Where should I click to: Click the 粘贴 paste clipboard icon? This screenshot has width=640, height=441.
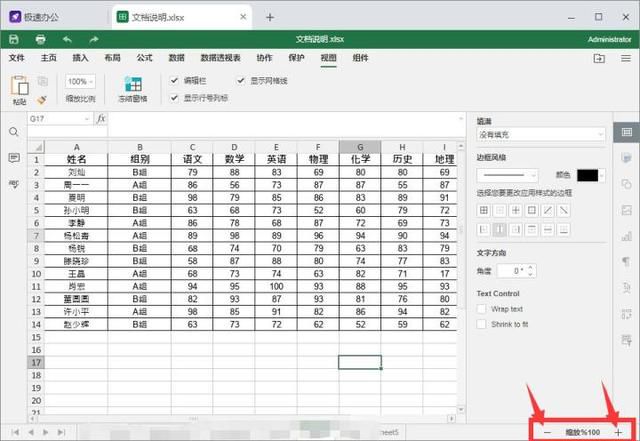19,85
